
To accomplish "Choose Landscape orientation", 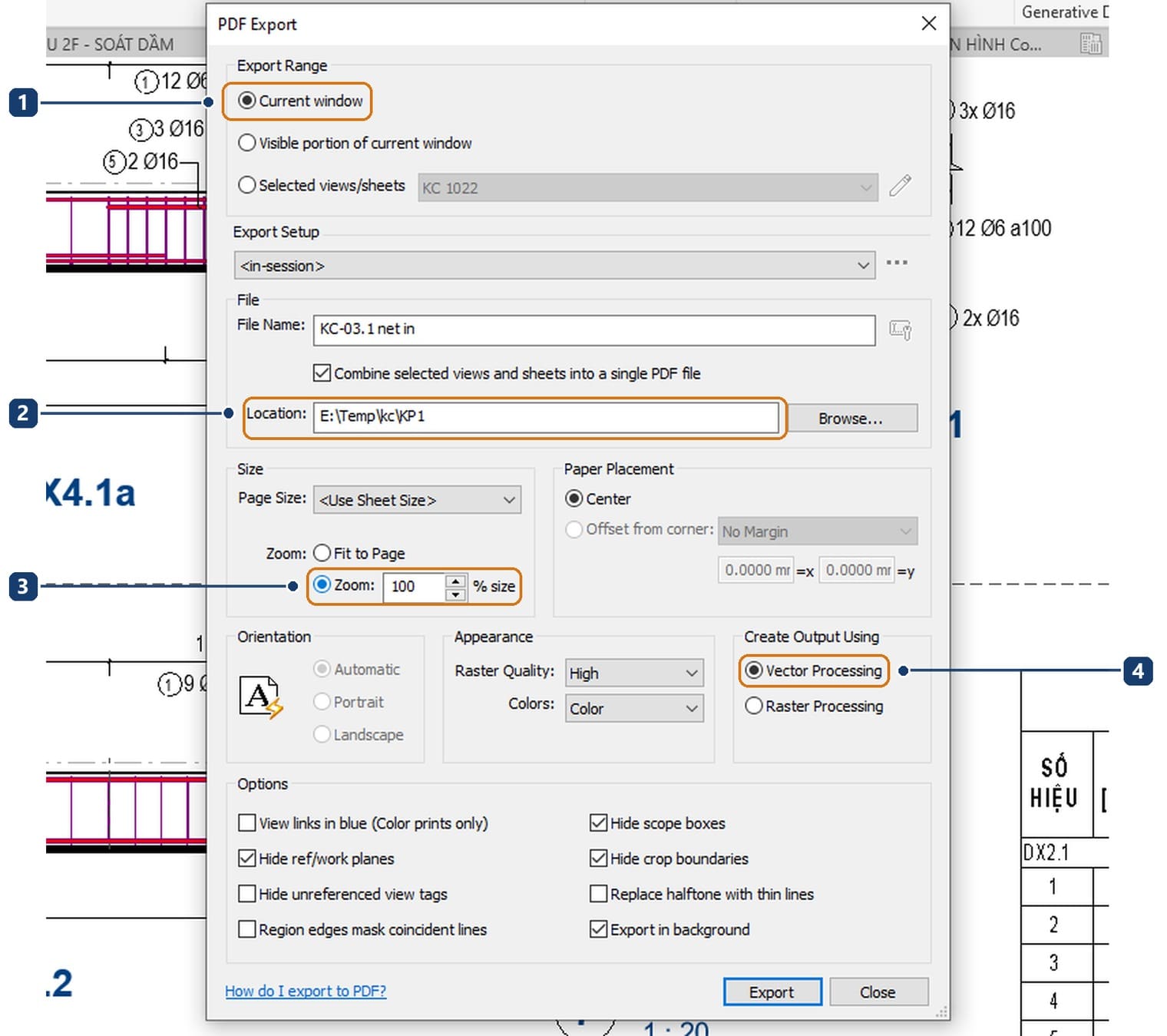I will pyautogui.click(x=358, y=734).
